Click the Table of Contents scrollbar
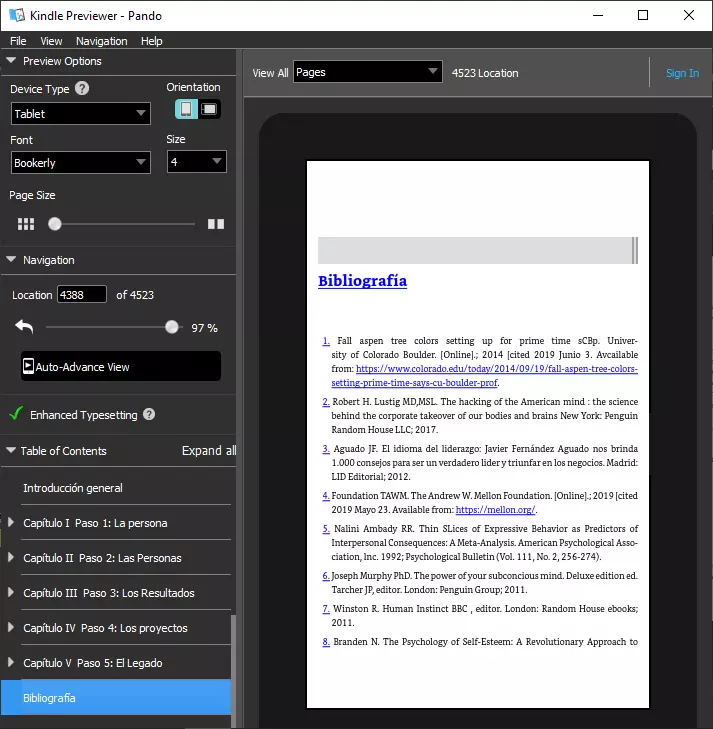713x729 pixels. click(x=233, y=669)
